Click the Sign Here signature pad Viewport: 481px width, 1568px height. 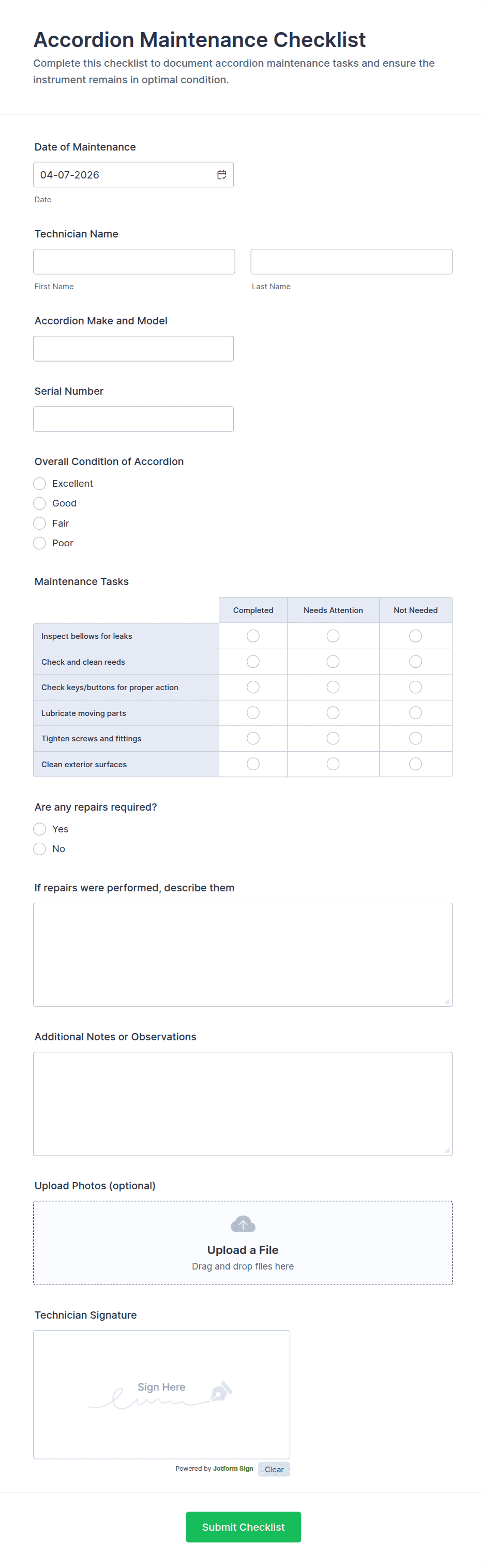[161, 1394]
